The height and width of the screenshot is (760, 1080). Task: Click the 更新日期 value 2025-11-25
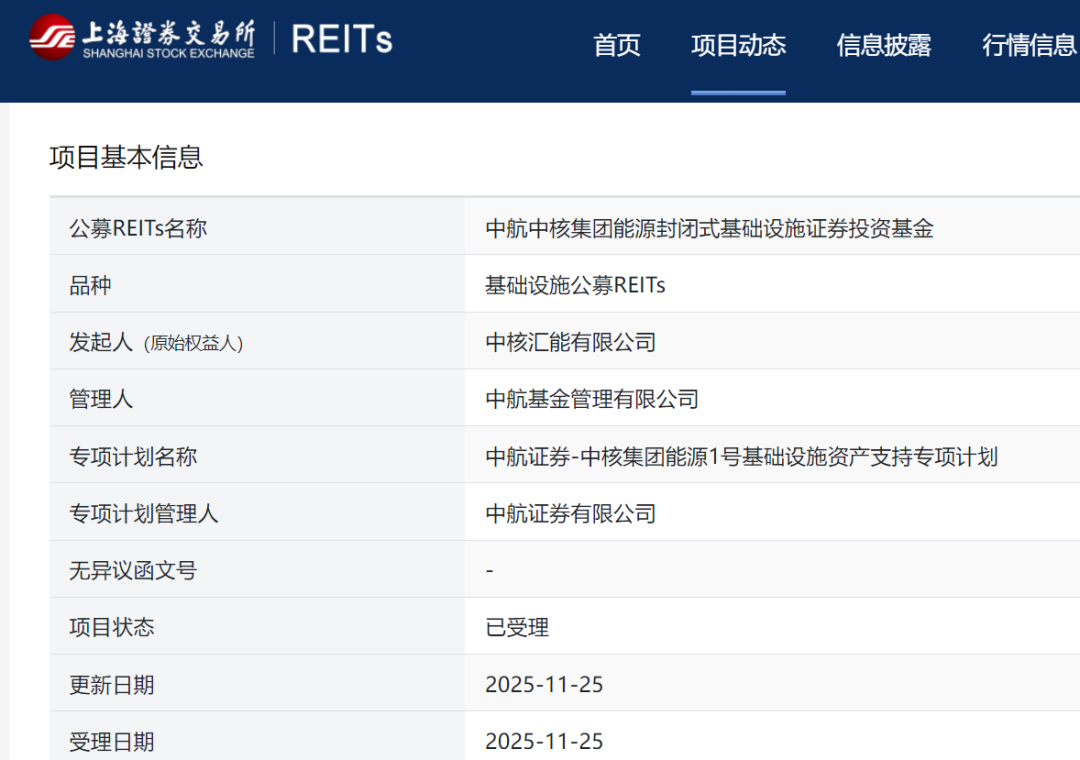click(x=544, y=685)
